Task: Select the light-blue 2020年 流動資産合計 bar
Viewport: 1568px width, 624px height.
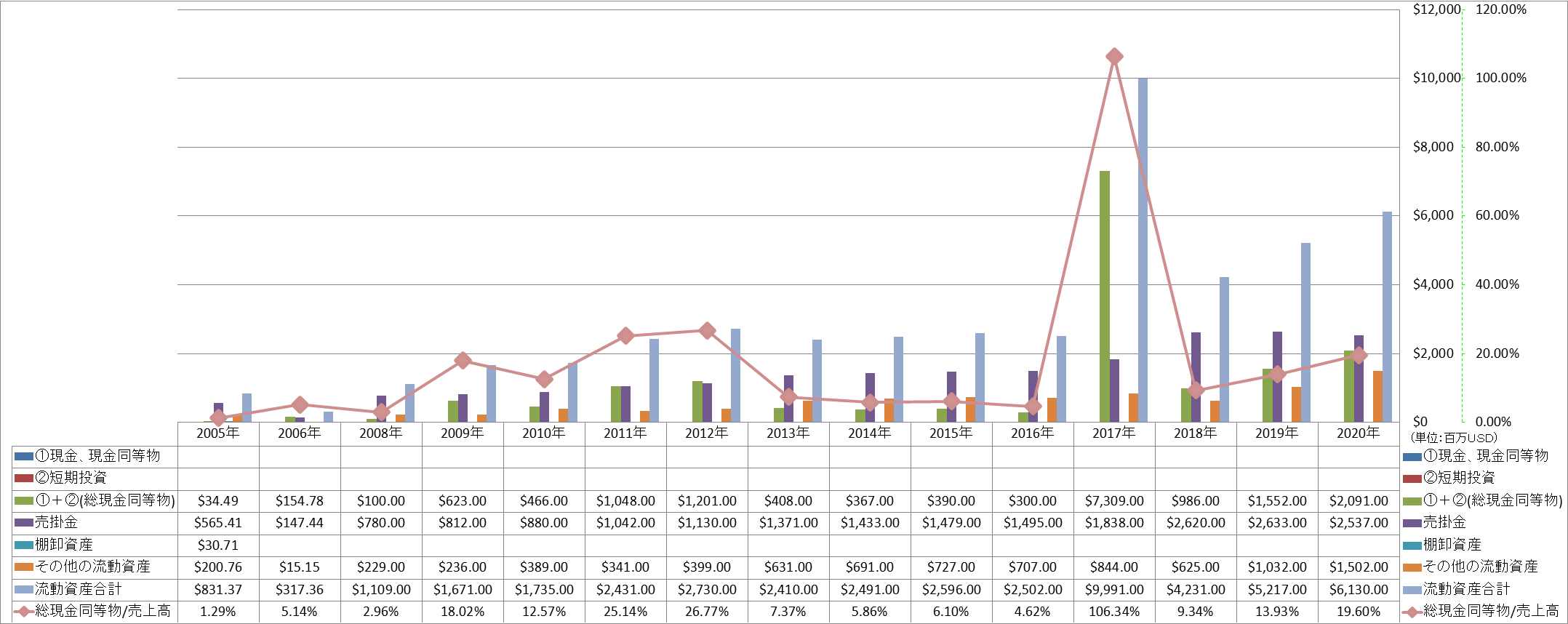Action: [1387, 317]
